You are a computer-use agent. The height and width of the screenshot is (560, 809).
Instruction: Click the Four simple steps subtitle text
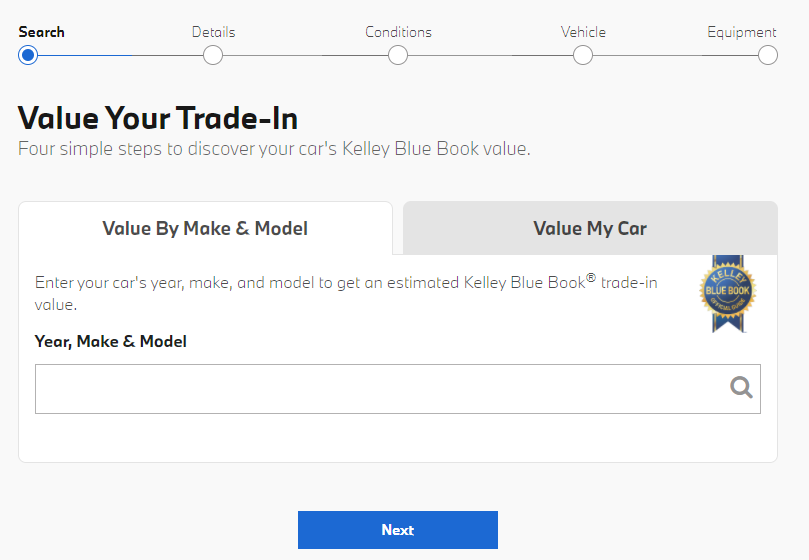pos(274,149)
